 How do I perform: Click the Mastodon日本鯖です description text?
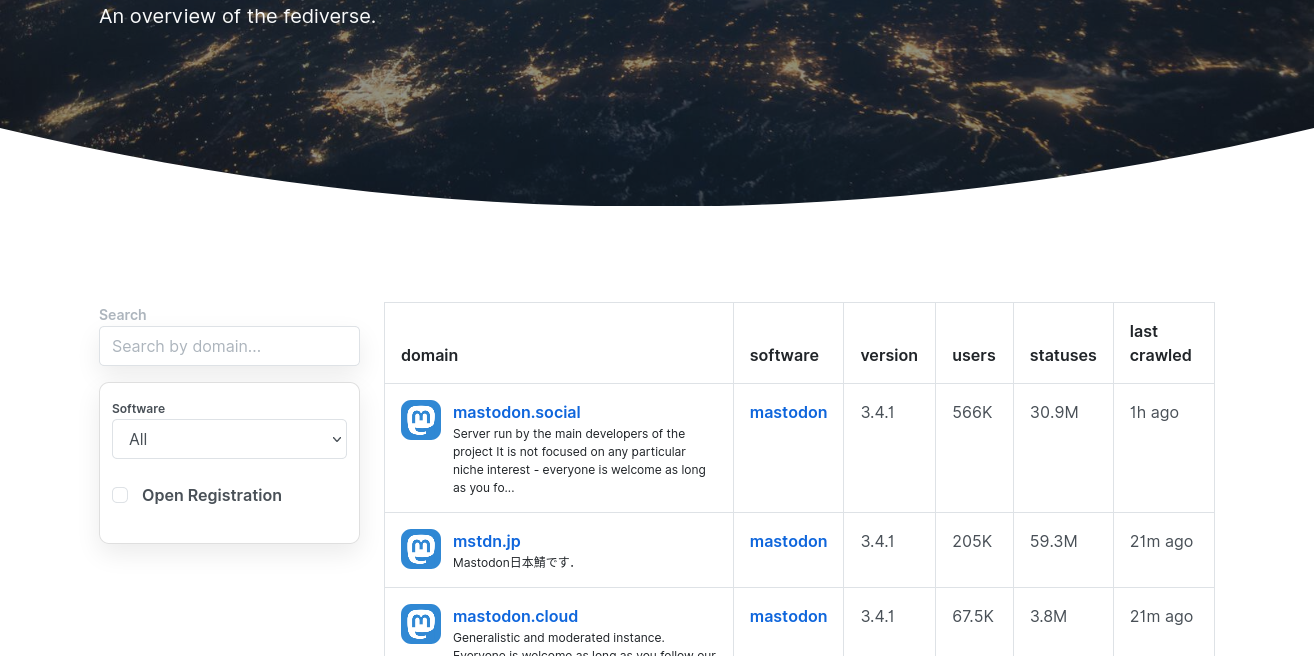(x=513, y=563)
